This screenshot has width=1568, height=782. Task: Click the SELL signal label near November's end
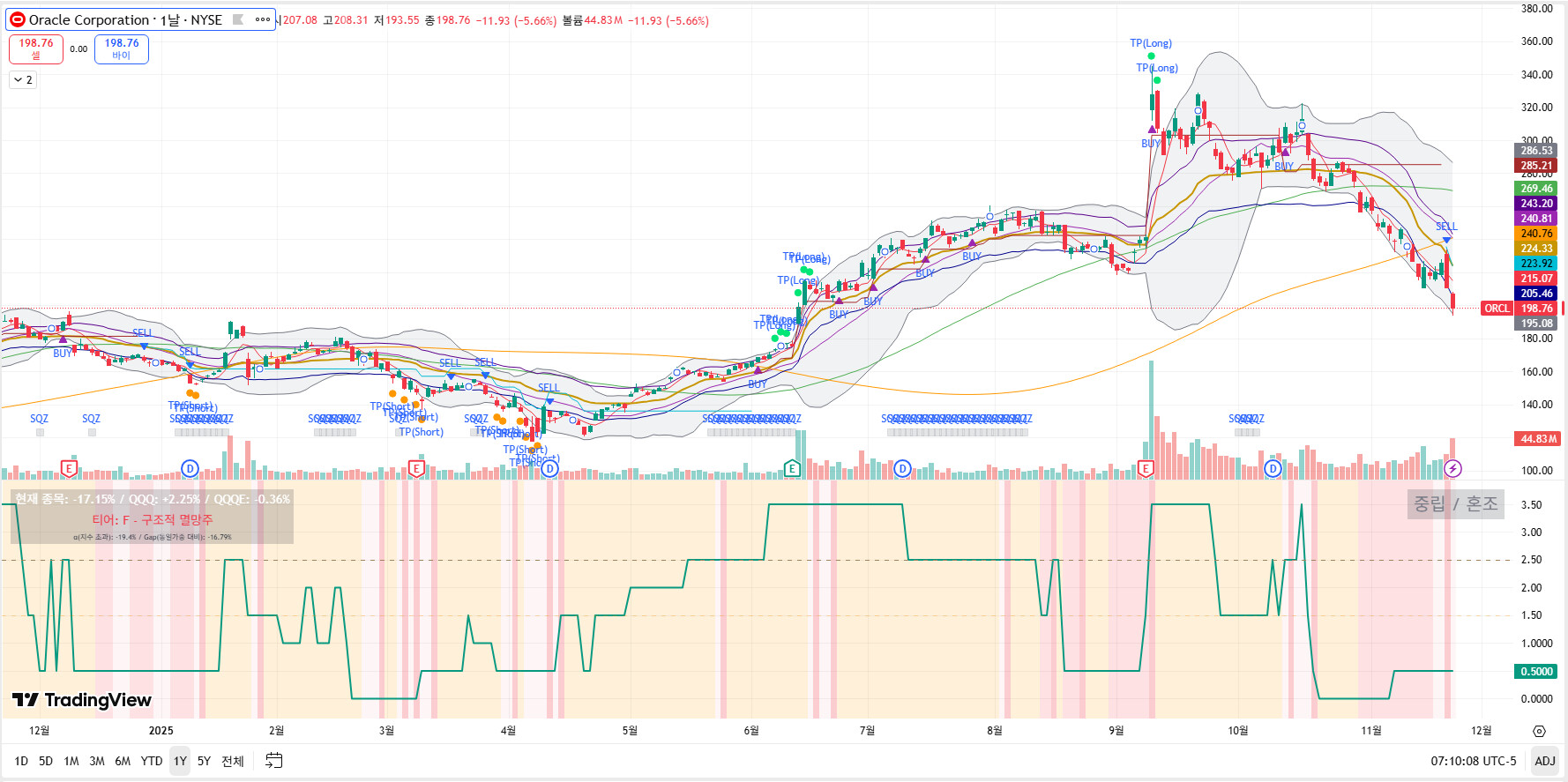[1446, 227]
